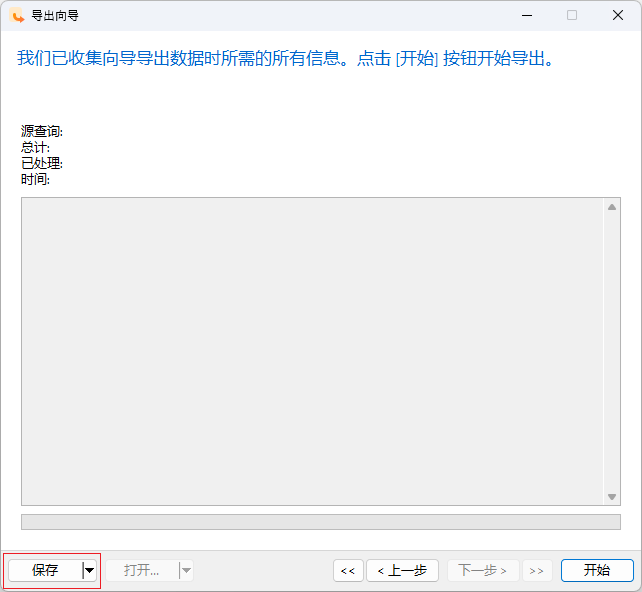The height and width of the screenshot is (592, 642).
Task: Click the 源查询: label
Action: tap(42, 131)
